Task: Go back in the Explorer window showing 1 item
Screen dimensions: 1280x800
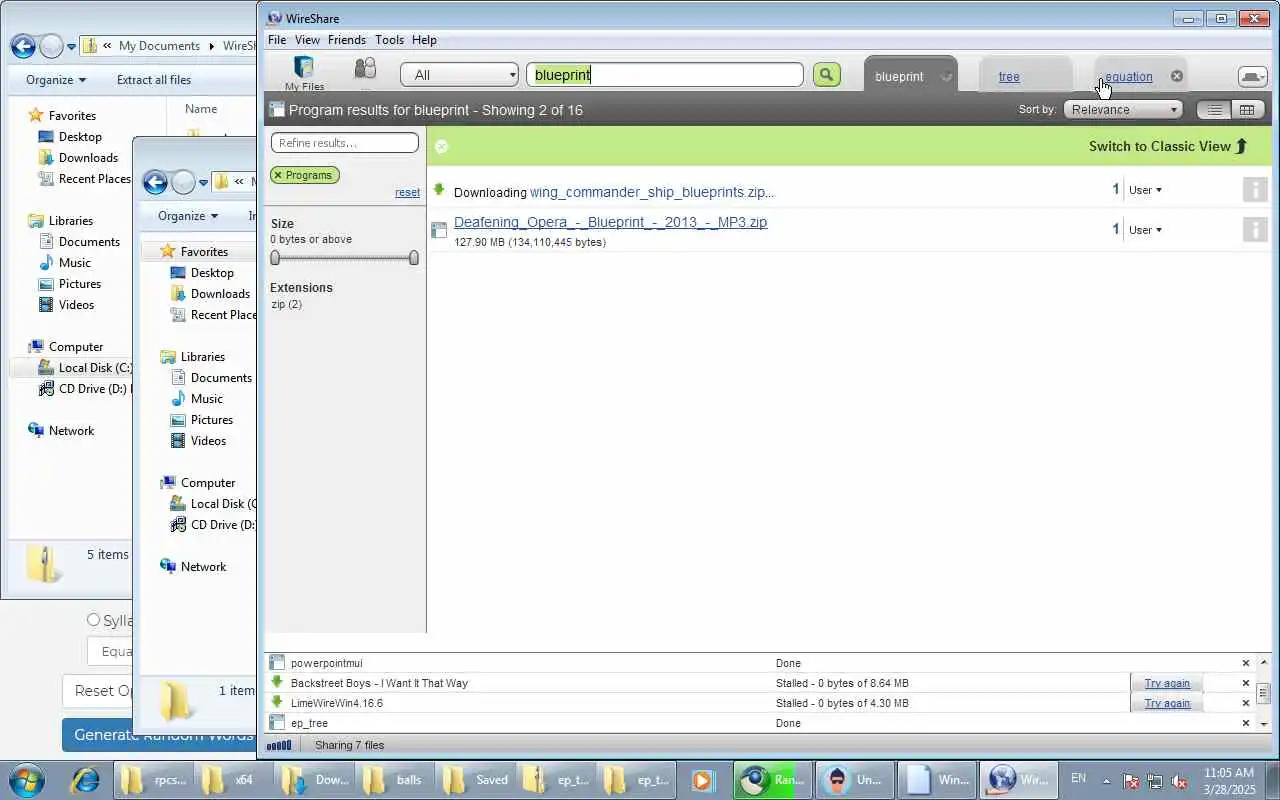Action: [x=155, y=182]
